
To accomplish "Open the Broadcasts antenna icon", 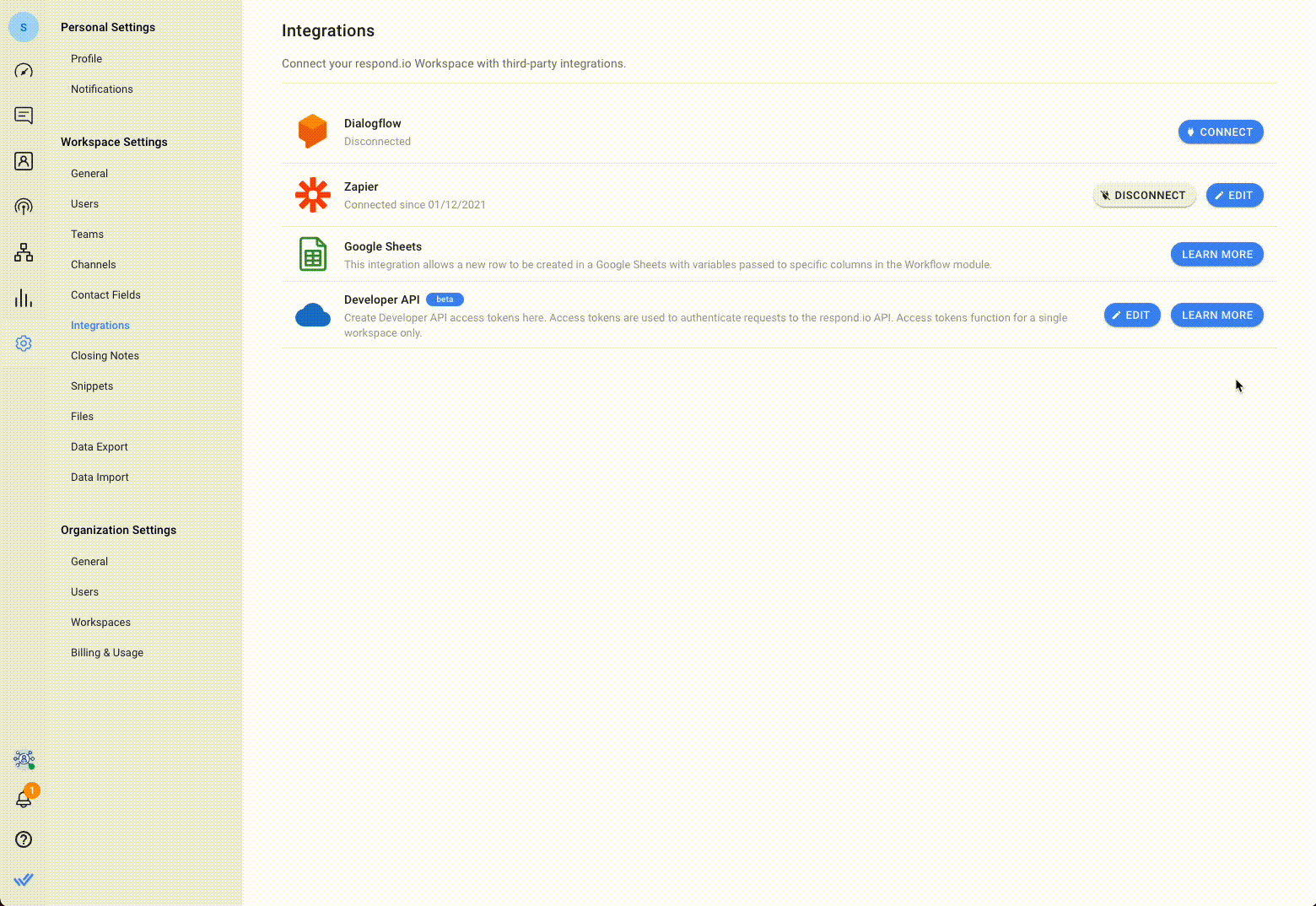I will tap(24, 207).
